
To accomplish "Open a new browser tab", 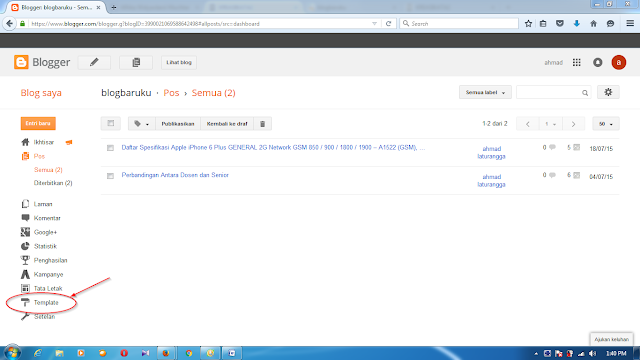I will 113,7.
